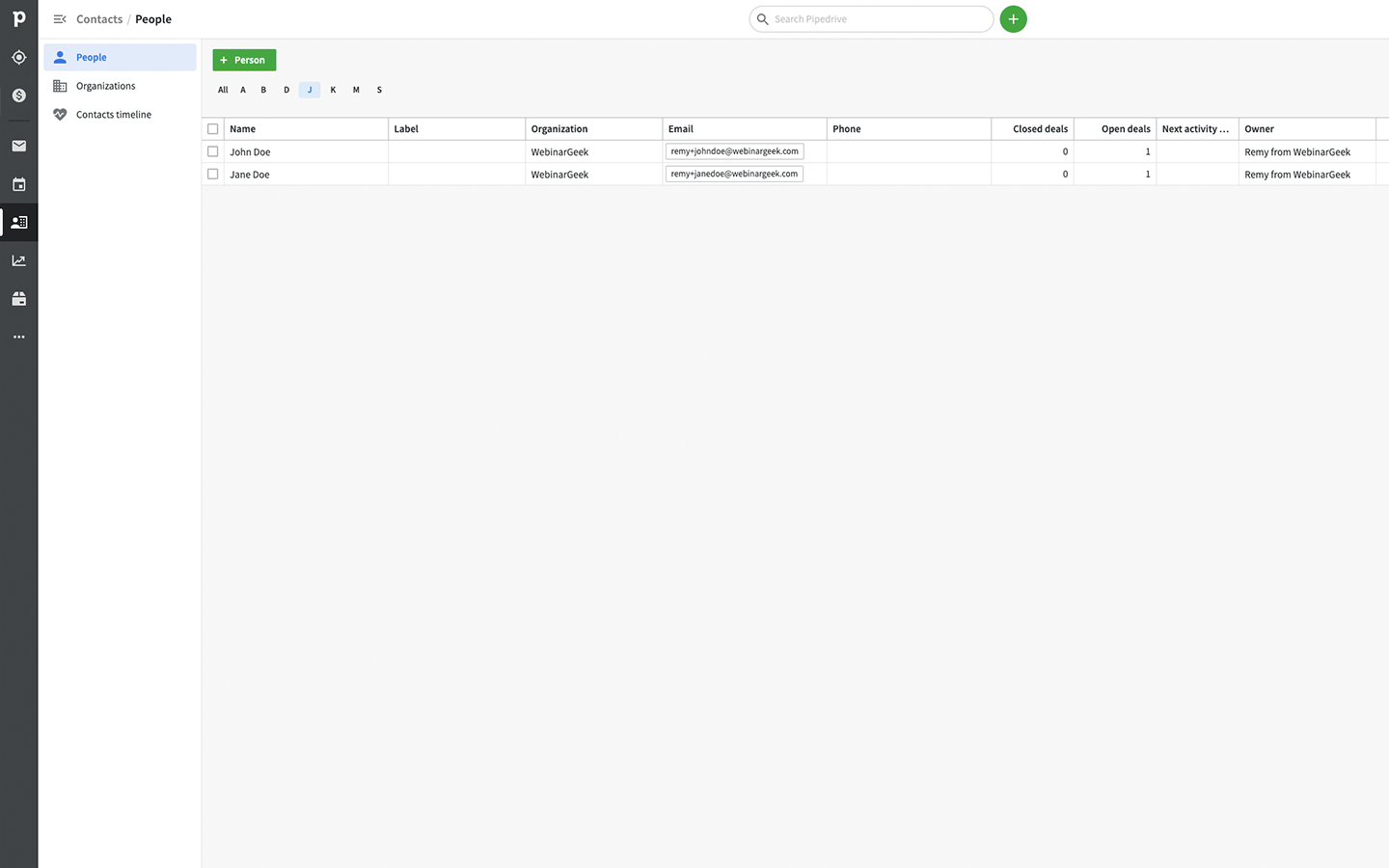The image size is (1389, 868).
Task: Filter names by letter M
Action: tap(356, 90)
